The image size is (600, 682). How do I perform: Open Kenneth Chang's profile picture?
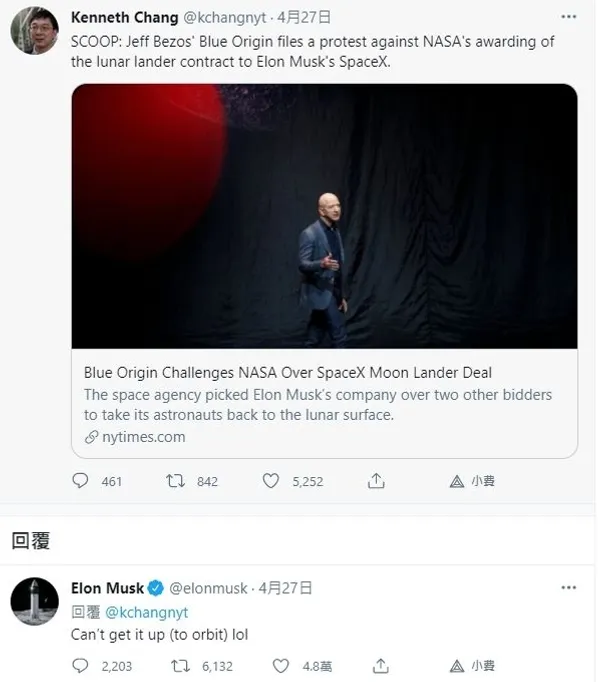pyautogui.click(x=34, y=30)
